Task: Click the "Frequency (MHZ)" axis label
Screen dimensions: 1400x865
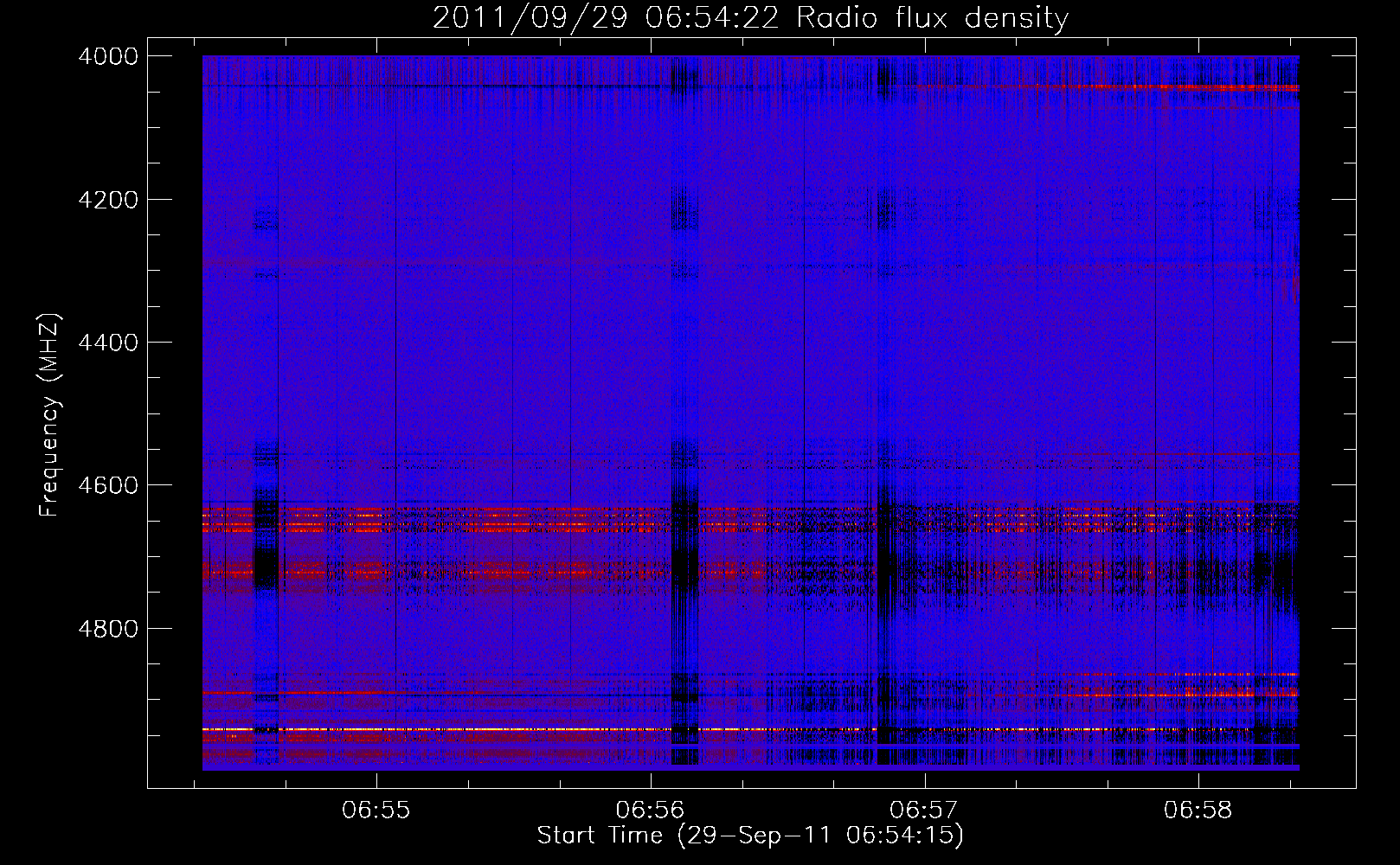Action: coord(50,415)
